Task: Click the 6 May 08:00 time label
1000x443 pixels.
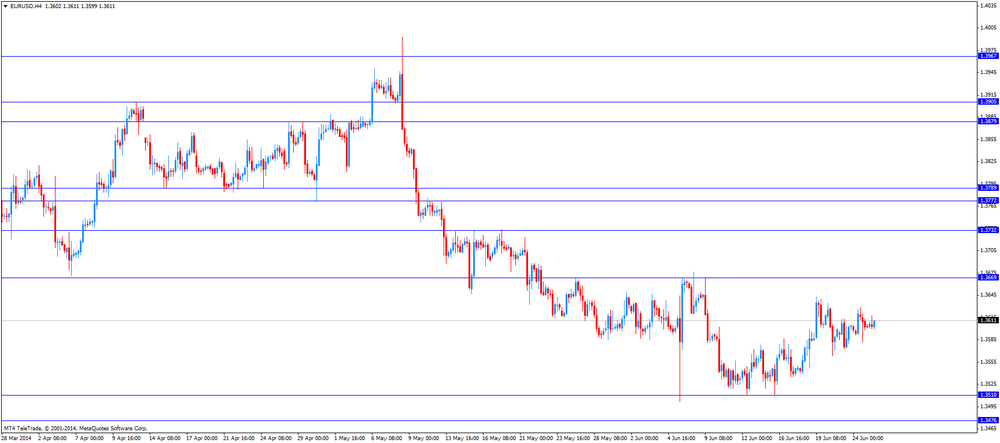Action: [x=386, y=439]
